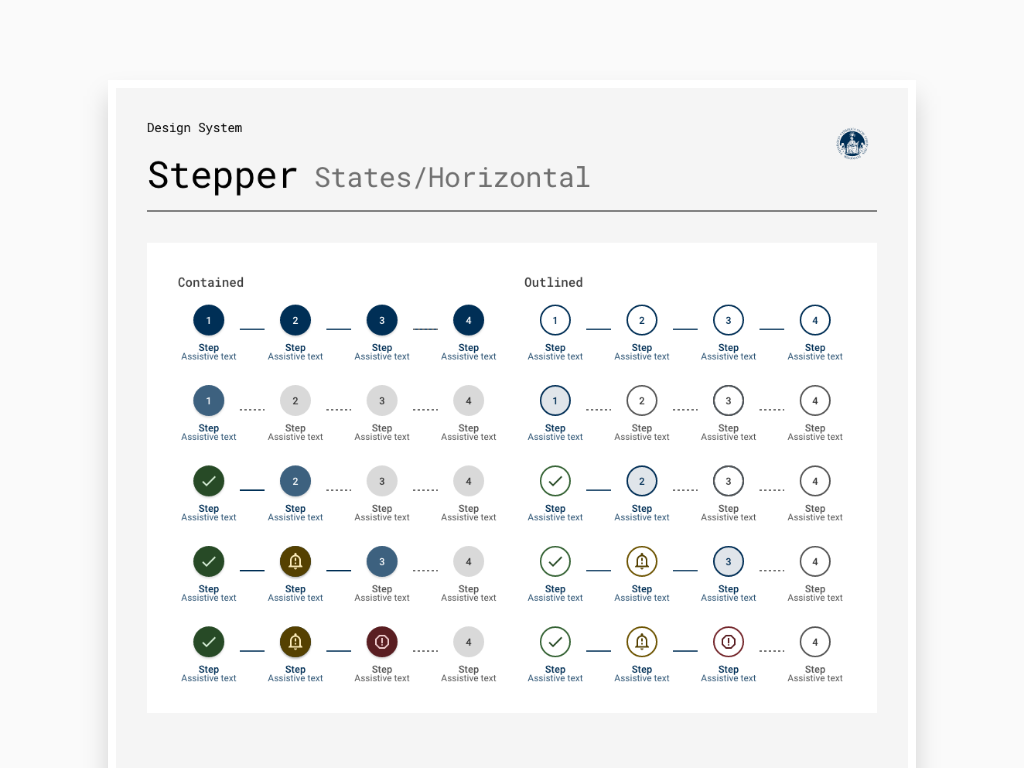
Task: Click outlined checkmark step in third row
Action: (555, 481)
